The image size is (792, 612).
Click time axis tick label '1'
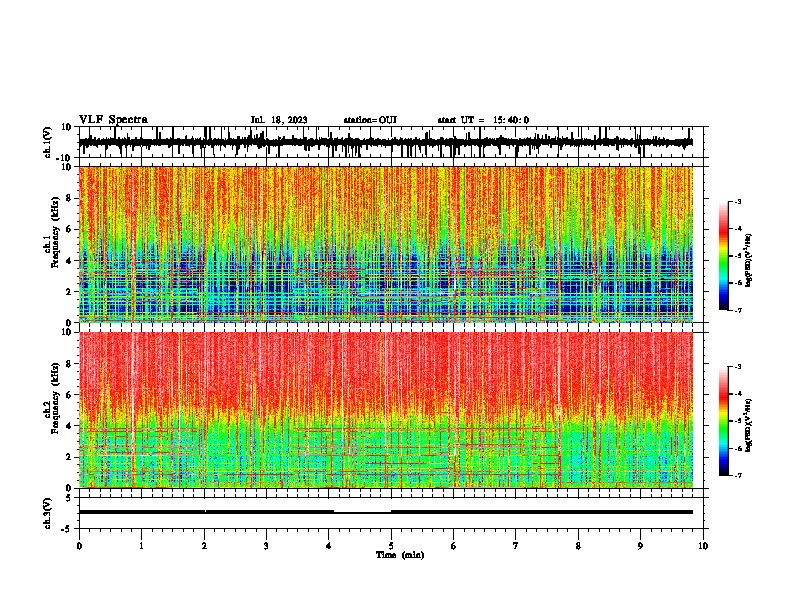click(141, 546)
